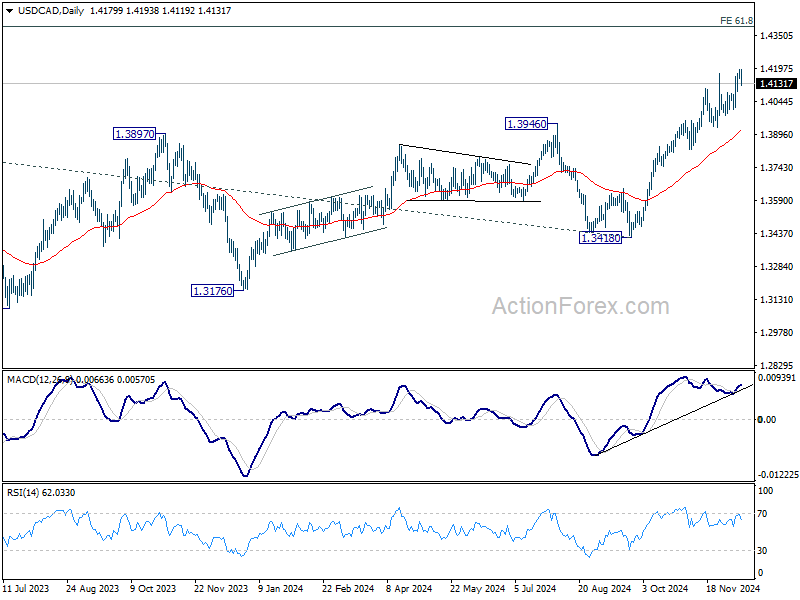Select the 1.38970 price label

point(135,134)
